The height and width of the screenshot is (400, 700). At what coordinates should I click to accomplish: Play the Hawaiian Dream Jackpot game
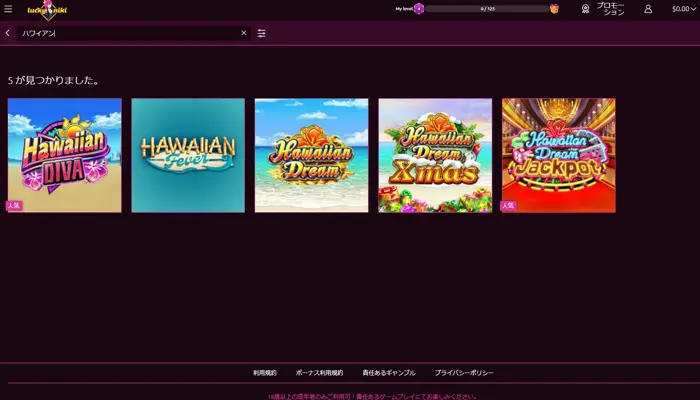click(558, 155)
